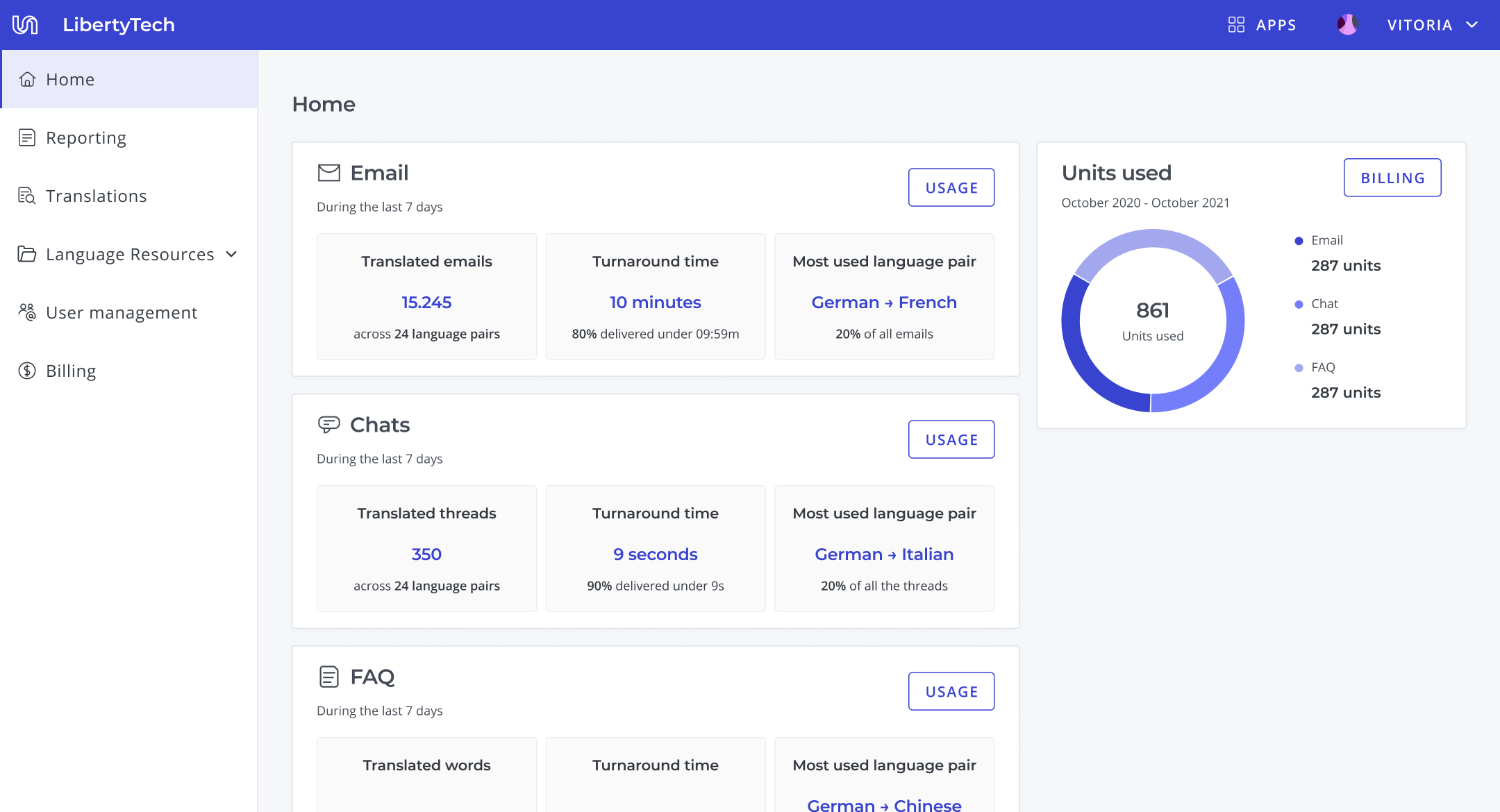Image resolution: width=1500 pixels, height=812 pixels.
Task: Click Vitoria's profile avatar
Action: 1347,25
